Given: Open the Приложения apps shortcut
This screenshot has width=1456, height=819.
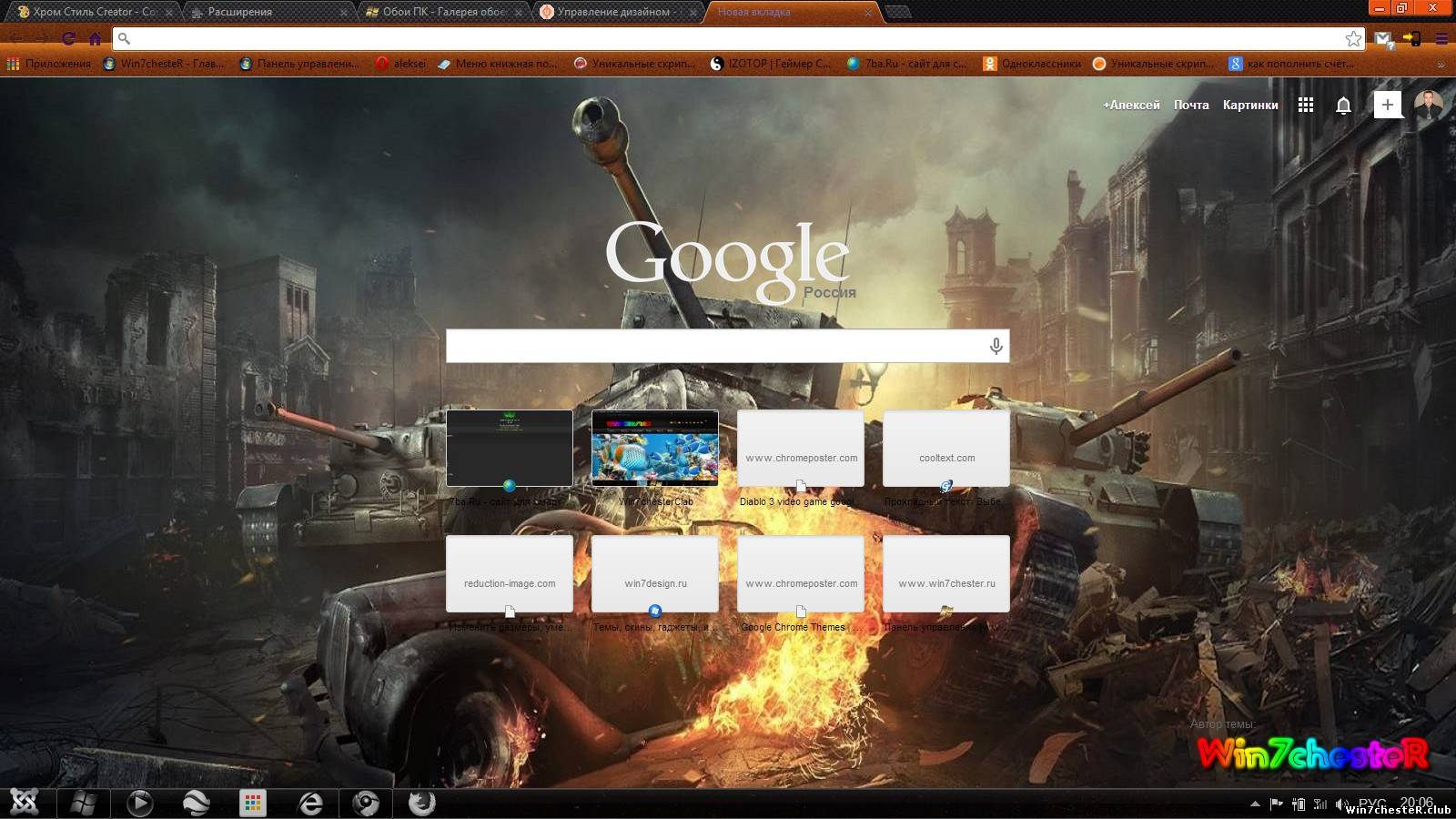Looking at the screenshot, I should click(x=49, y=64).
